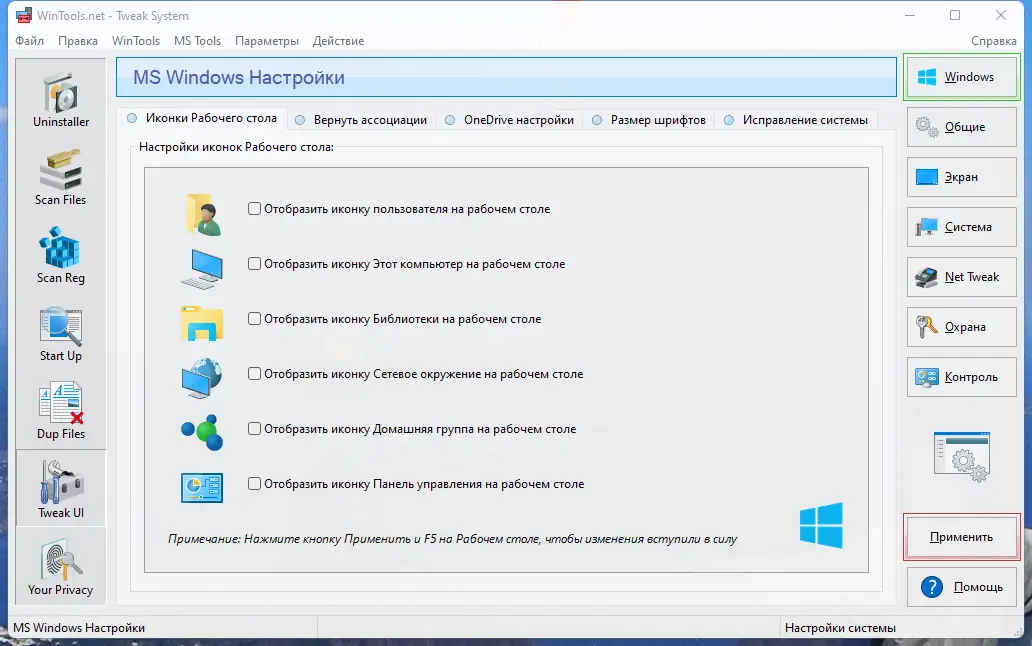1032x646 pixels.
Task: Open the Dup Files finder
Action: tap(61, 412)
